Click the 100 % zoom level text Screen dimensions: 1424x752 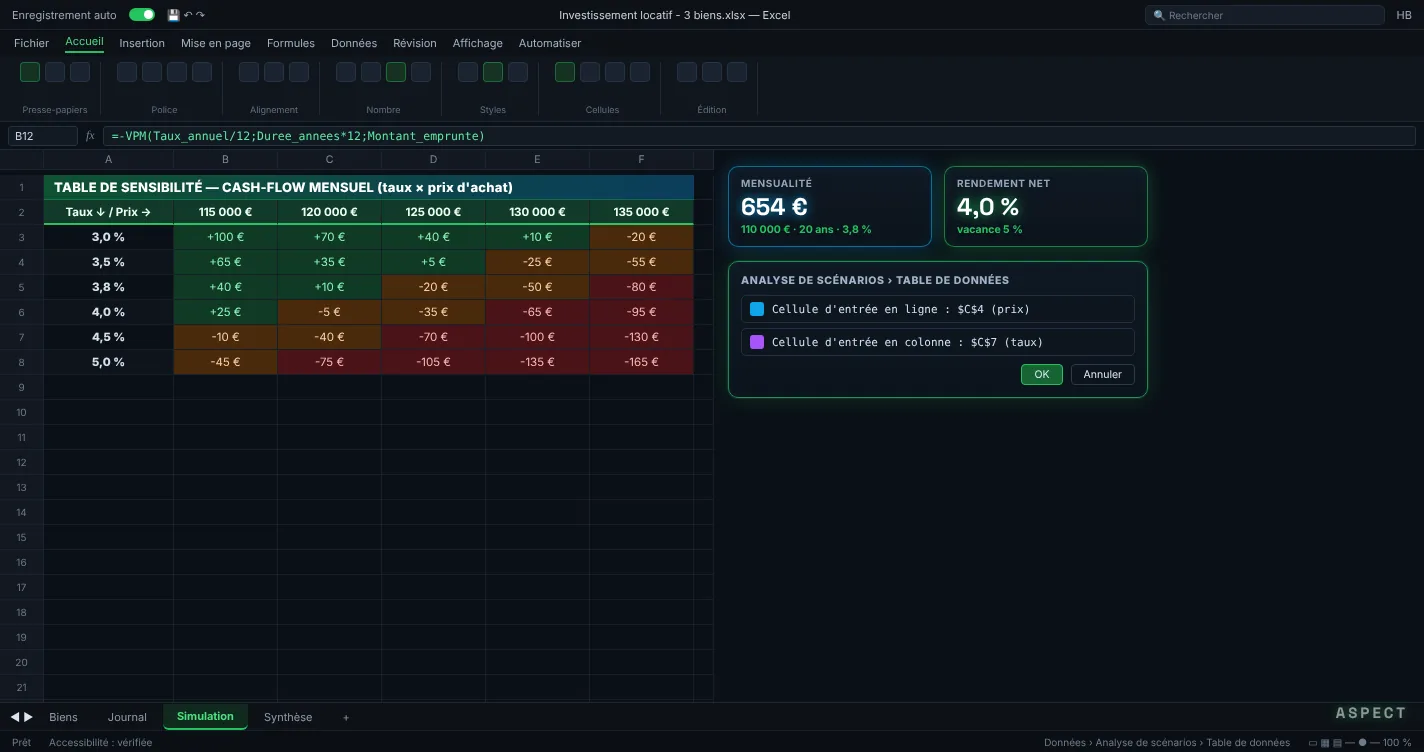pos(1397,743)
